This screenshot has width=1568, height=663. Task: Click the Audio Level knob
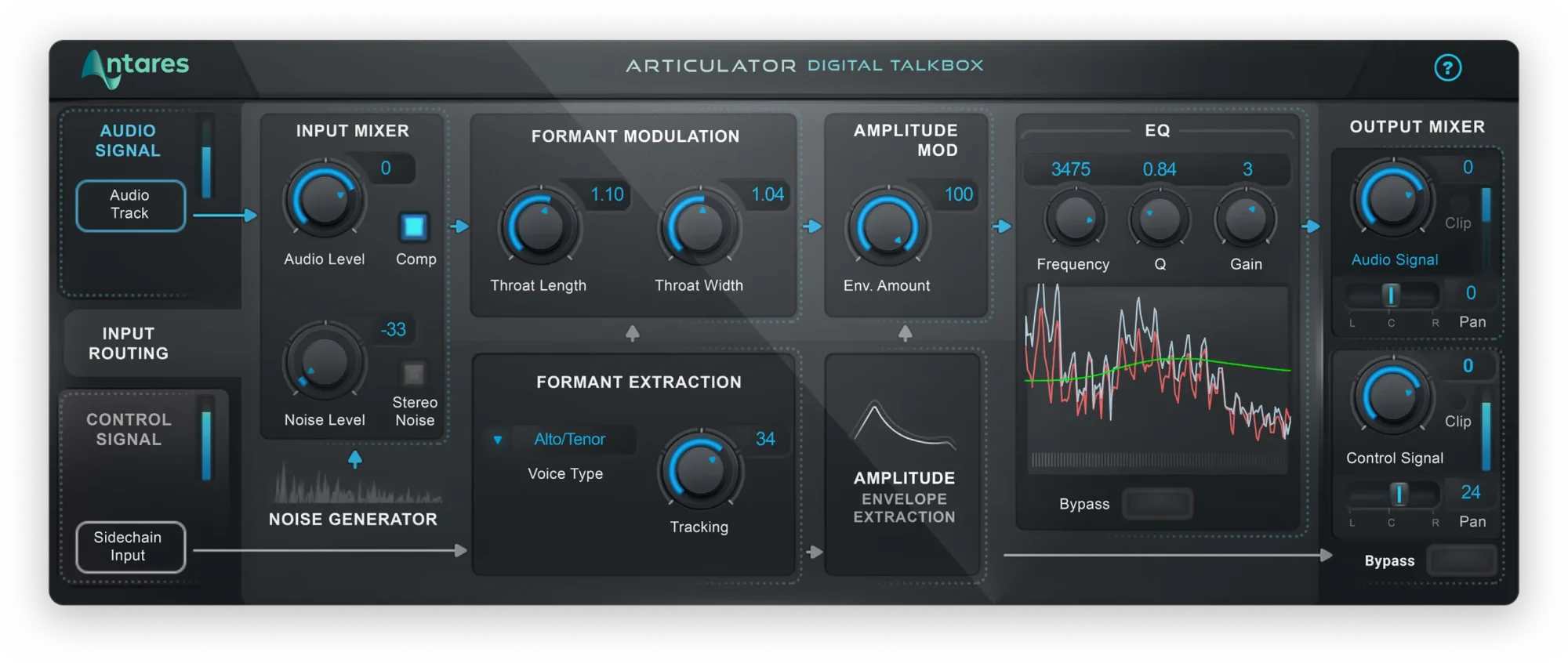(324, 199)
